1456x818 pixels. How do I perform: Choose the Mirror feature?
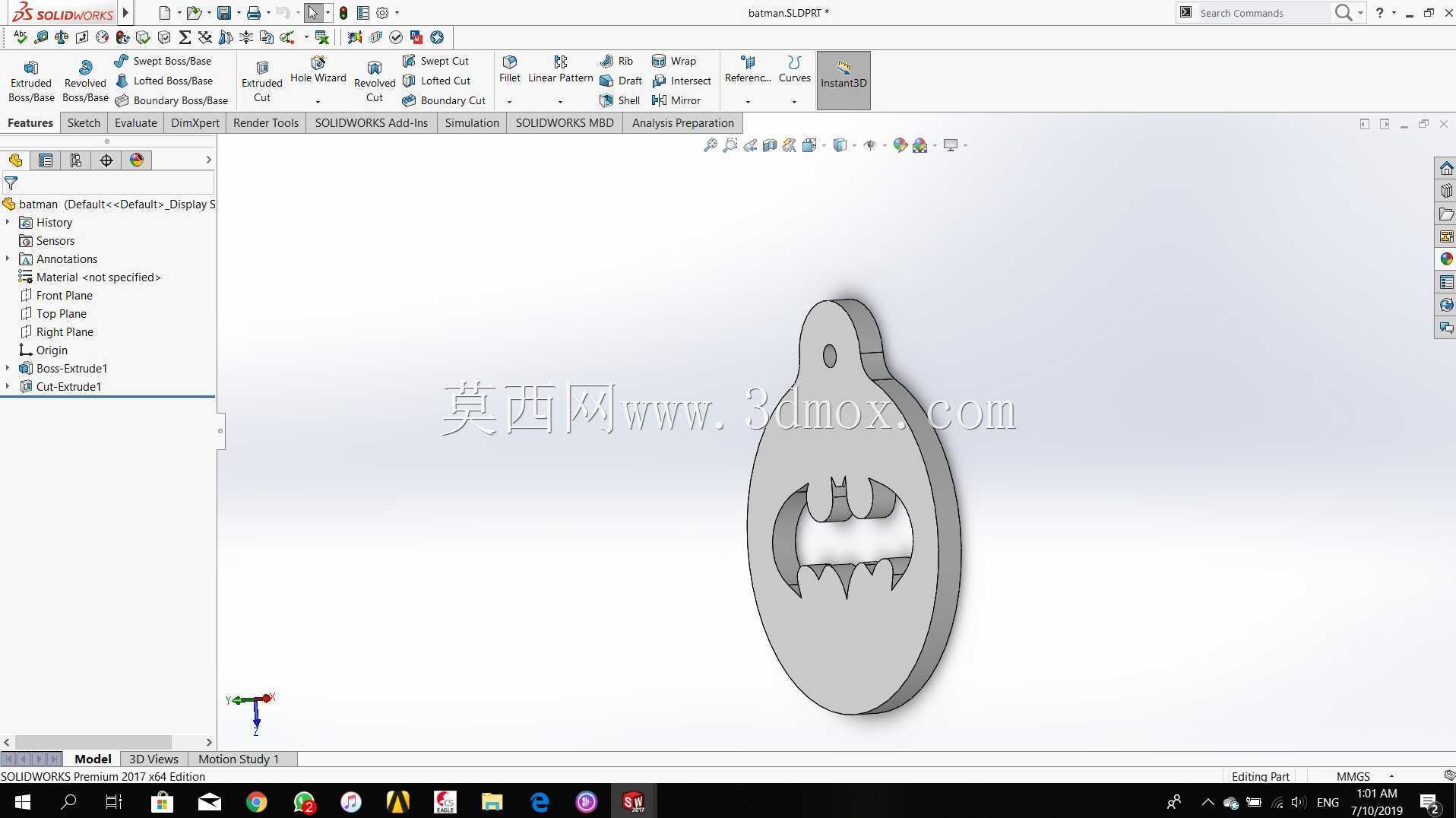(676, 100)
